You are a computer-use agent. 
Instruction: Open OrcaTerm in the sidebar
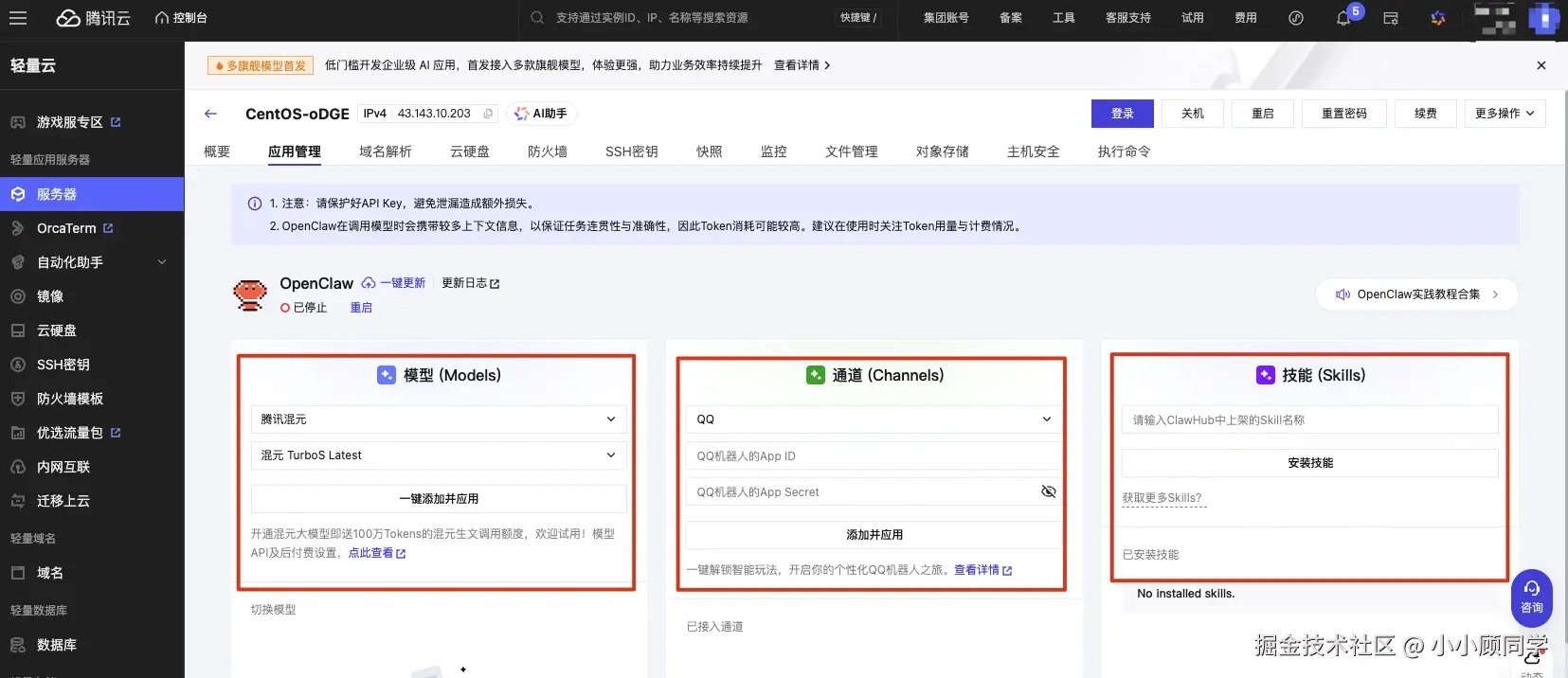click(92, 228)
